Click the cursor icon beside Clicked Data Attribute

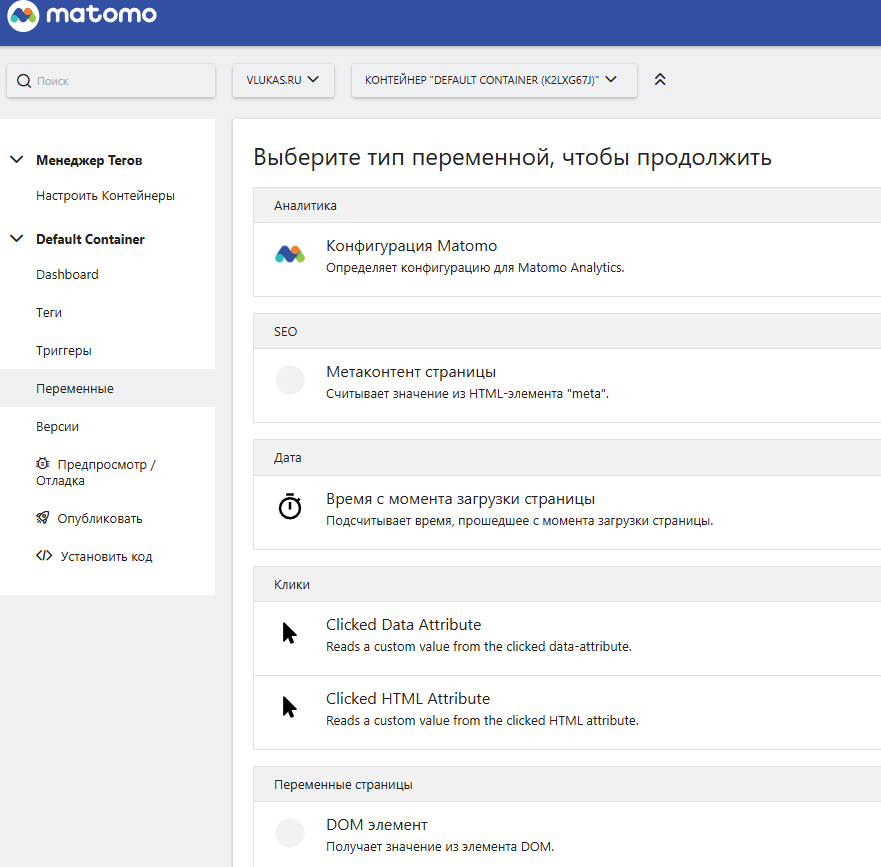tap(290, 633)
